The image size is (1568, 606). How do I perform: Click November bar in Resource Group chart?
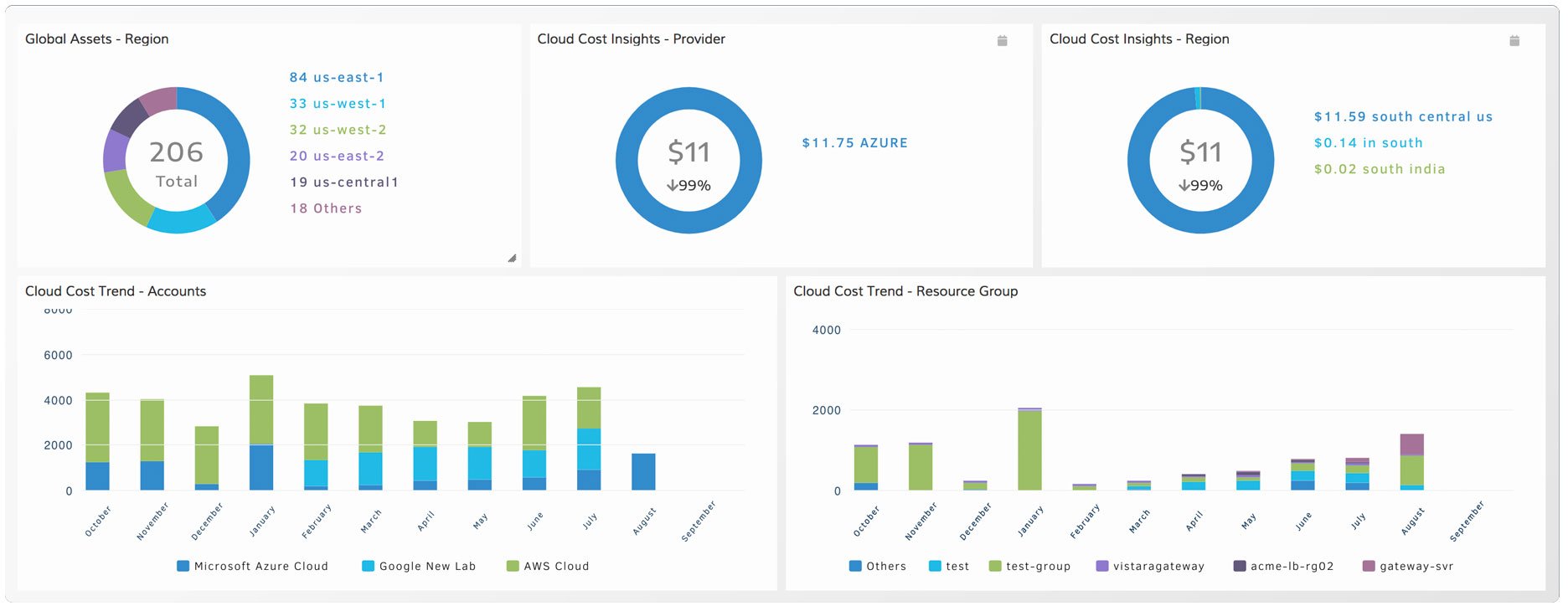[921, 467]
